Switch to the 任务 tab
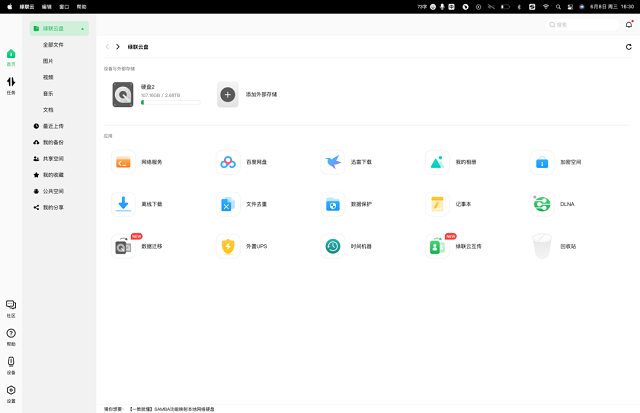Screen dimensions: 640x413 (x=11, y=85)
